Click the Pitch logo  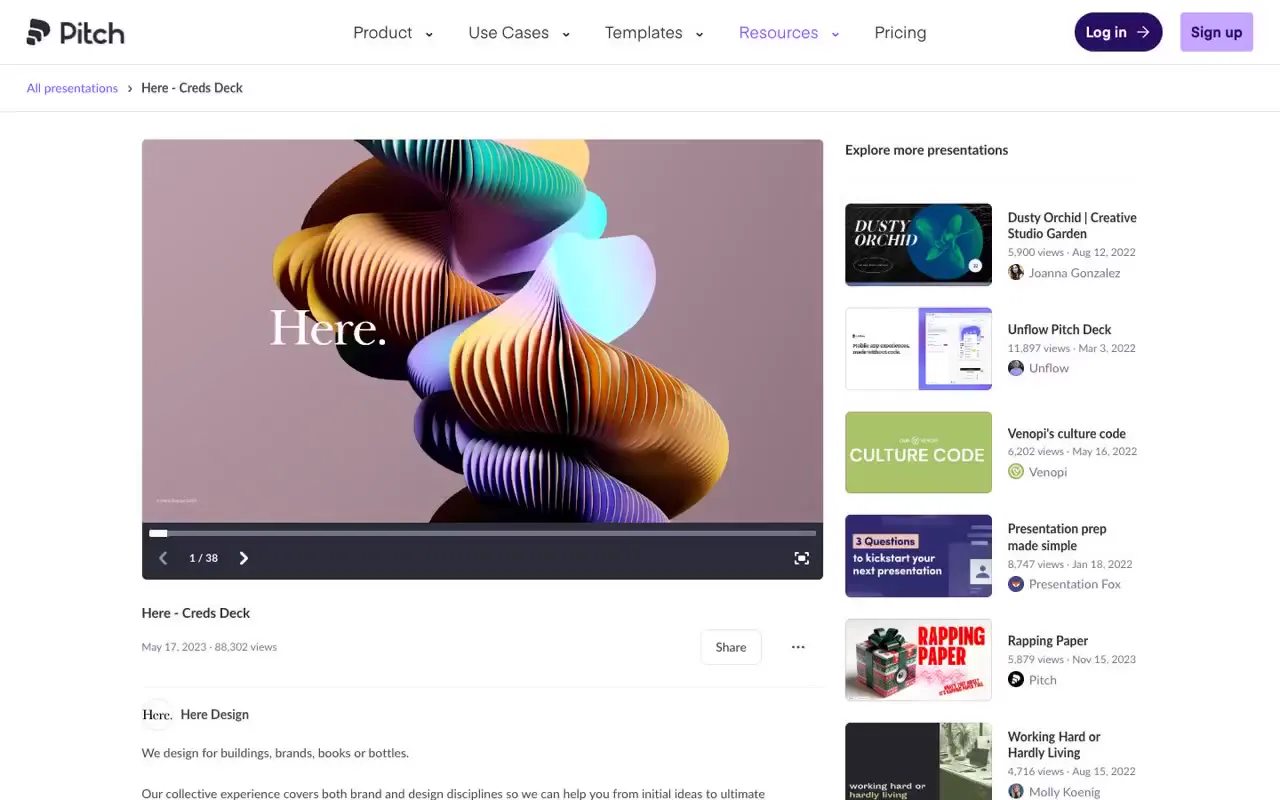pyautogui.click(x=76, y=32)
